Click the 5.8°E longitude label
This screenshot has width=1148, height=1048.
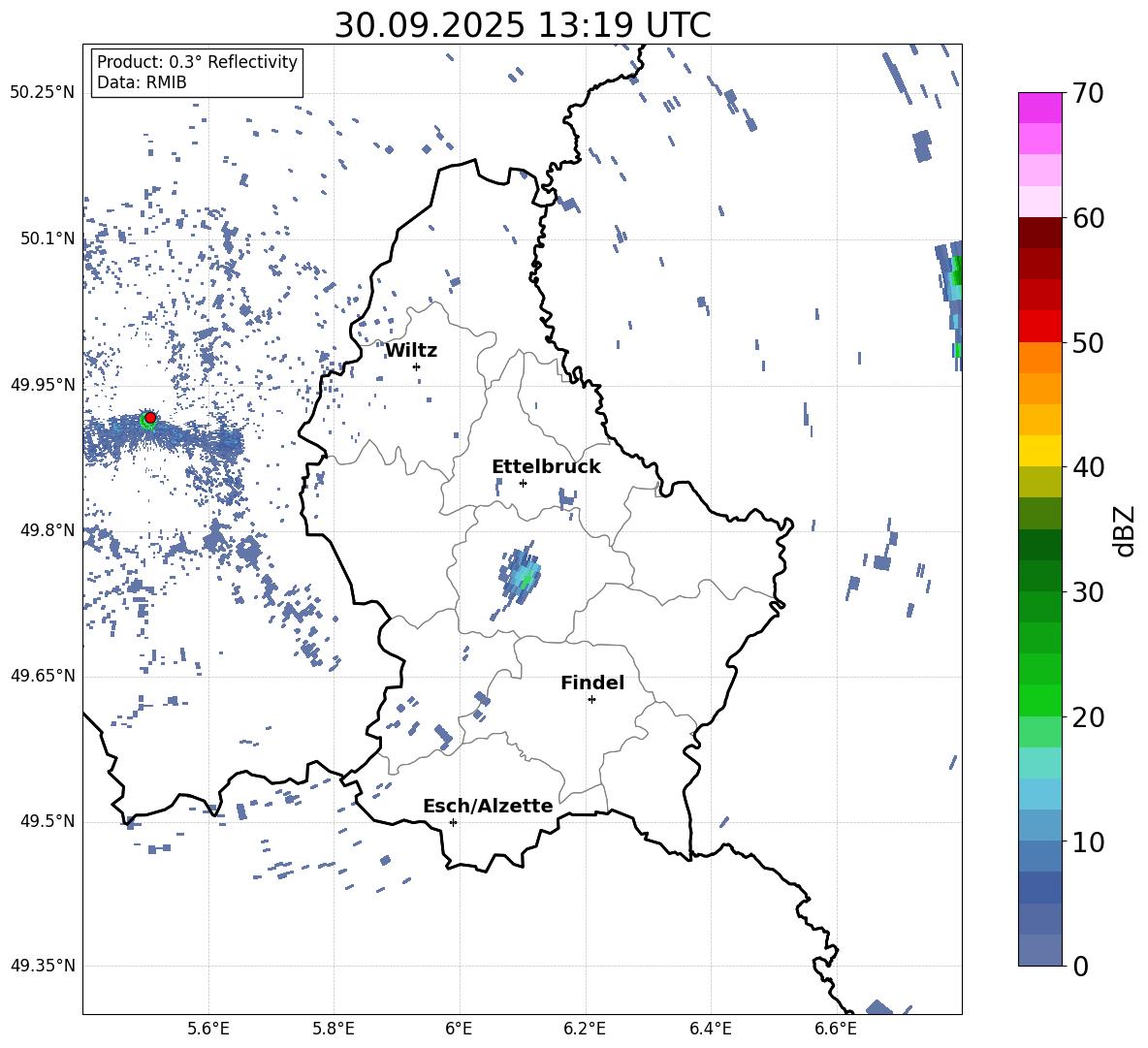pyautogui.click(x=334, y=1029)
